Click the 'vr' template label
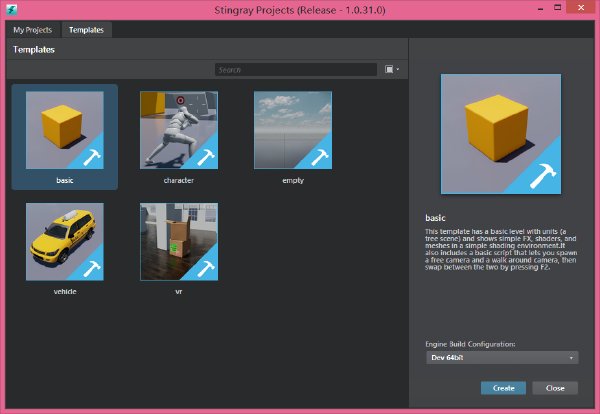Image resolution: width=600 pixels, height=414 pixels. (x=179, y=292)
